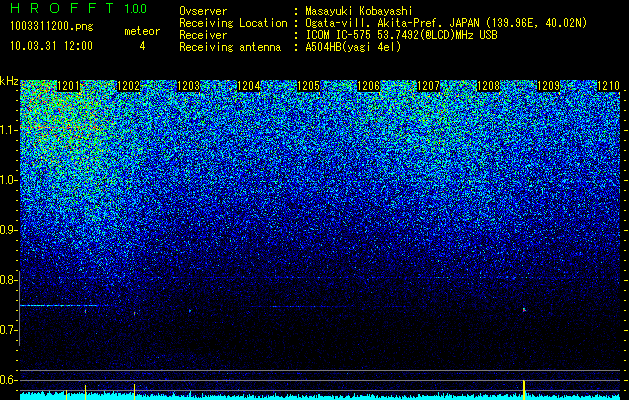The height and width of the screenshot is (400, 629).
Task: Click the tallest yellow meteor marker near 1209
Action: pos(524,390)
